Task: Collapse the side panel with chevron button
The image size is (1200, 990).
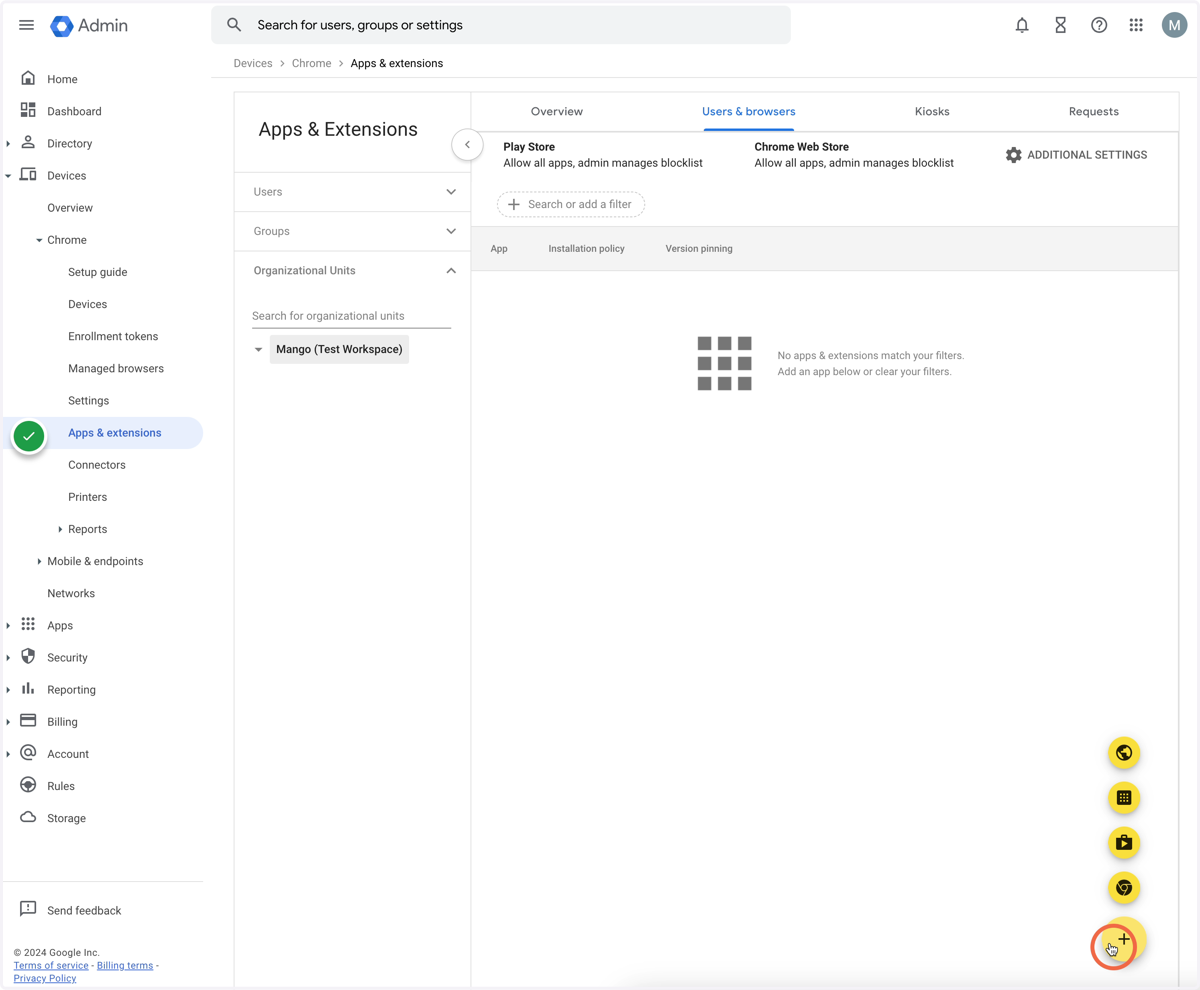Action: (x=467, y=145)
